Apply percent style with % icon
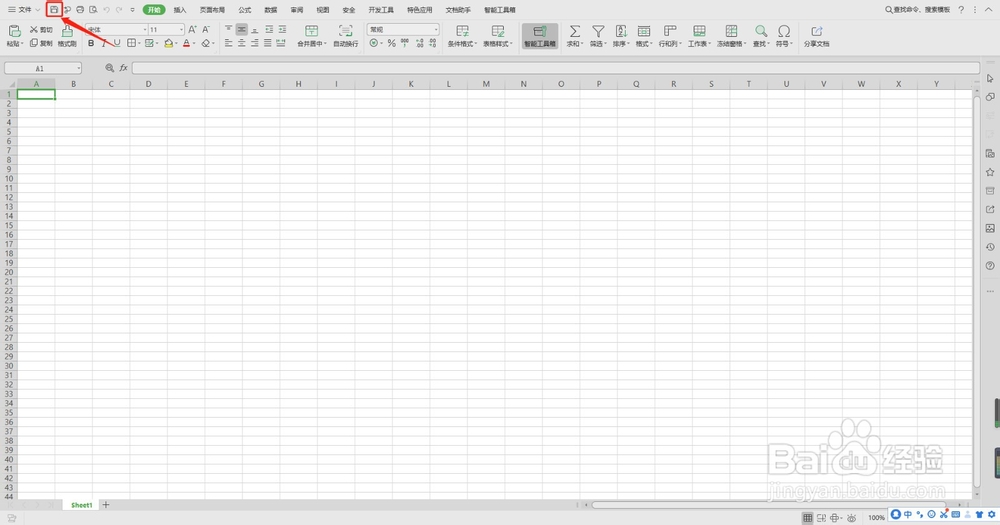This screenshot has width=1000, height=525. pyautogui.click(x=392, y=43)
